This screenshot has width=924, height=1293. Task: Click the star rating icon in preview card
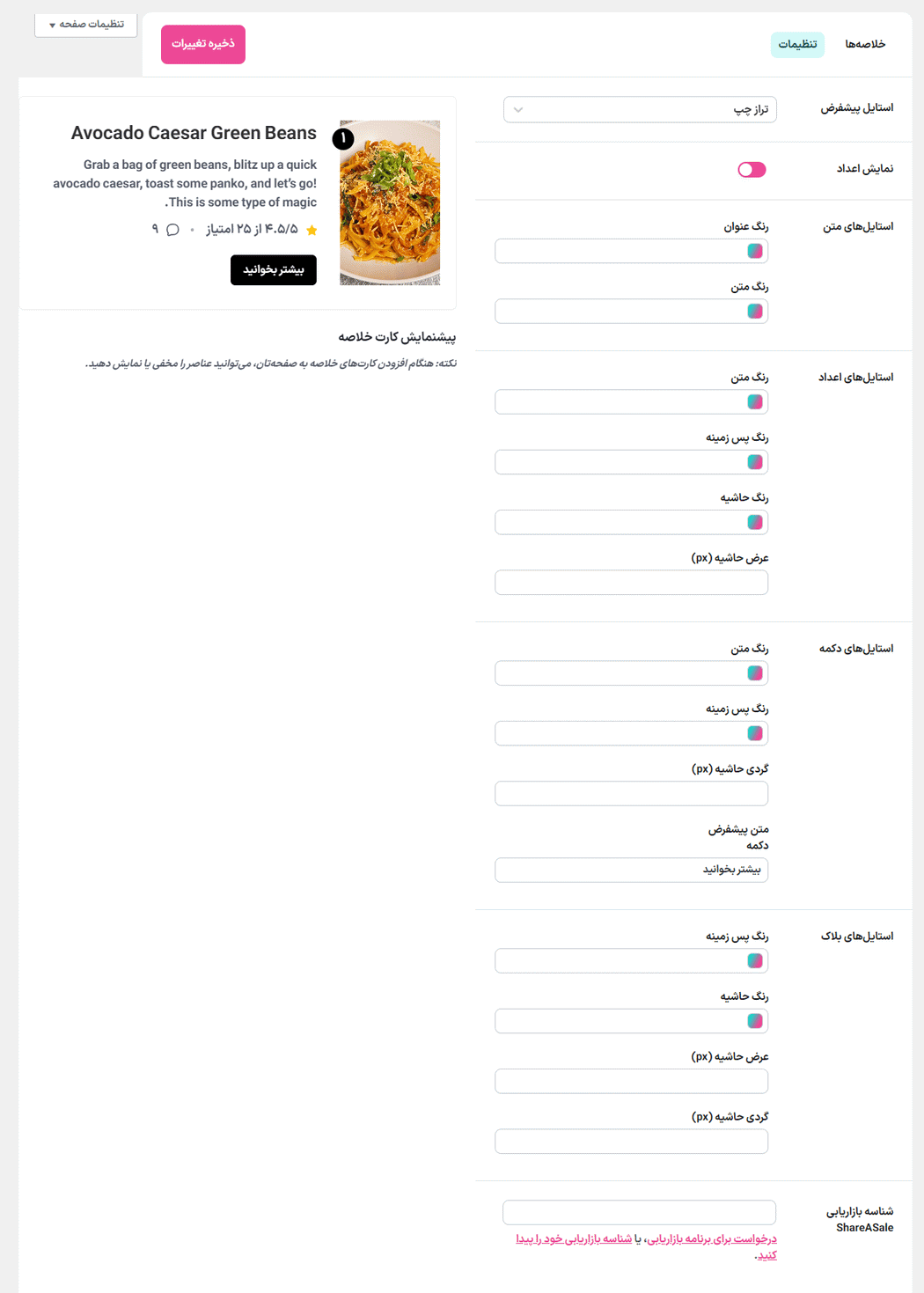click(x=312, y=231)
